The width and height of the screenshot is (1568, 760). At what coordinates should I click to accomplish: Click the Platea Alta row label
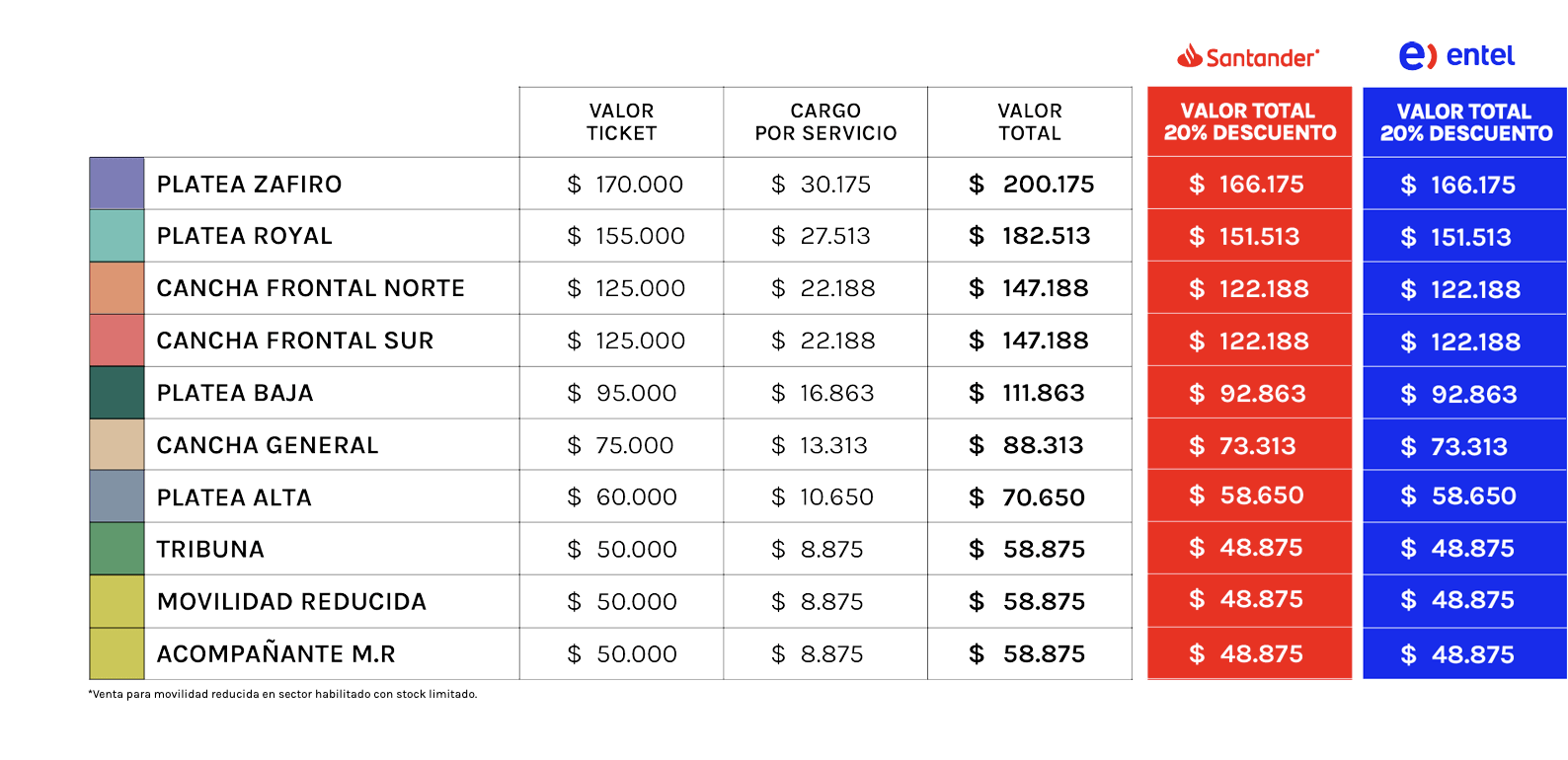(x=234, y=497)
